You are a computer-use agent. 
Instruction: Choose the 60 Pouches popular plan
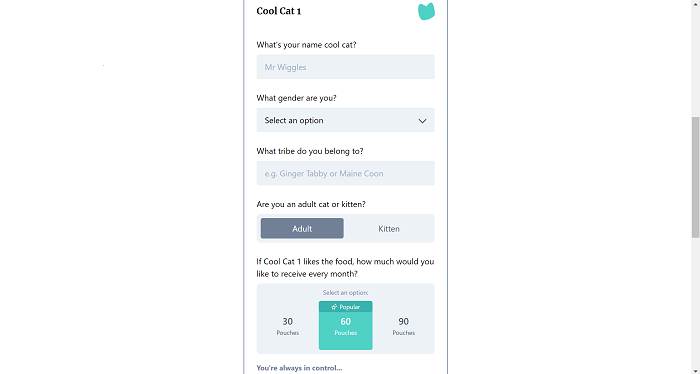pyautogui.click(x=346, y=326)
